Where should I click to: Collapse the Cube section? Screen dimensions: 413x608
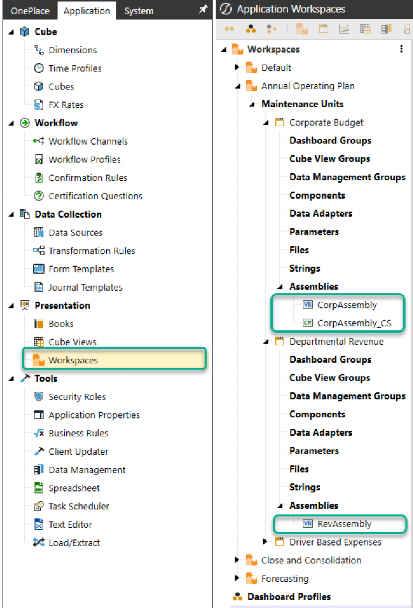point(11,32)
